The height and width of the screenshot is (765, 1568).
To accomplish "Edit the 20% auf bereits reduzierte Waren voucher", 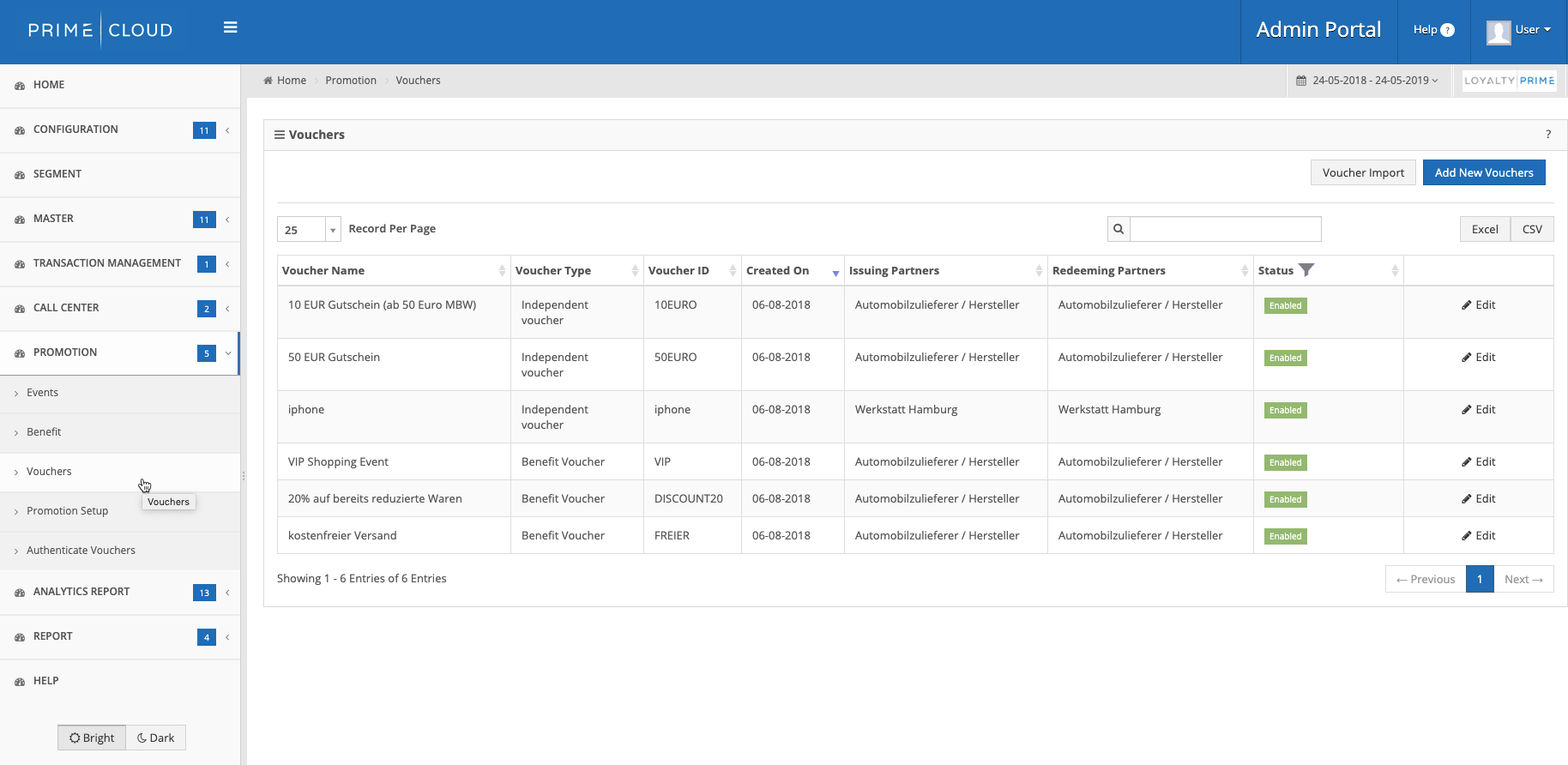I will pos(1479,499).
